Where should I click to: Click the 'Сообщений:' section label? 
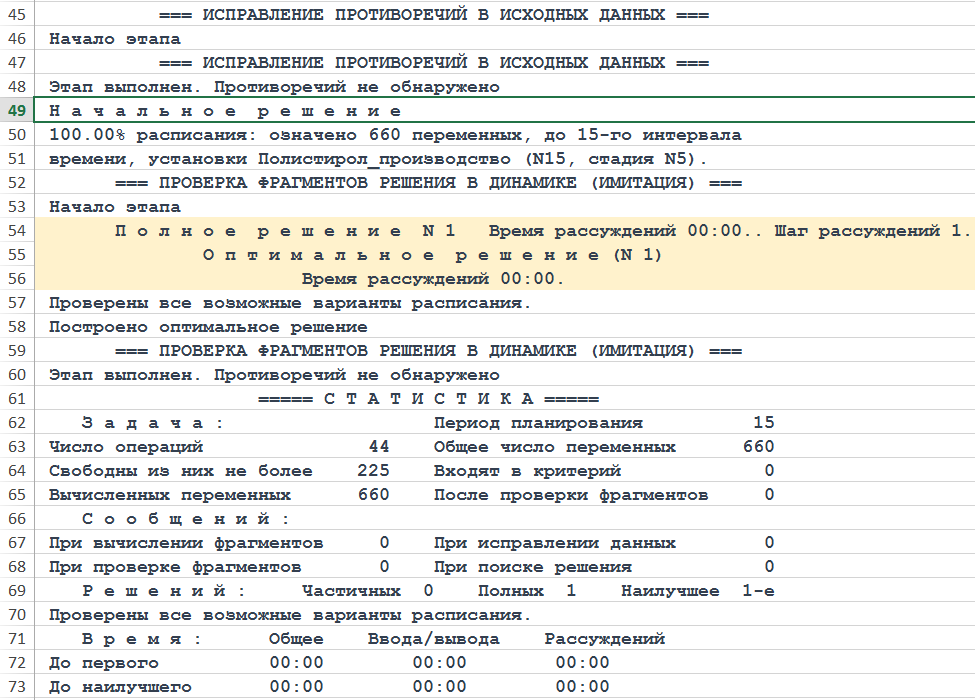(185, 519)
